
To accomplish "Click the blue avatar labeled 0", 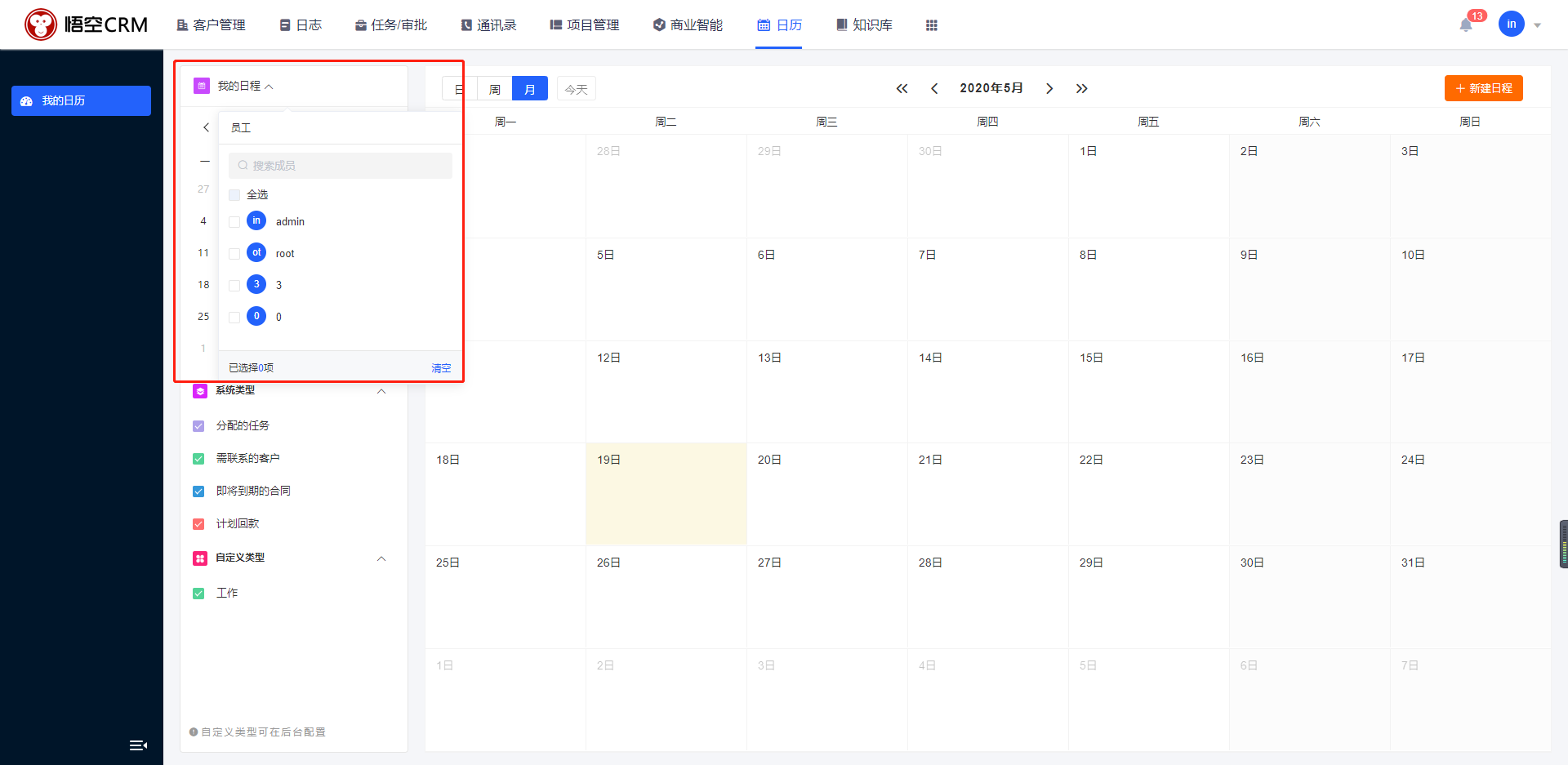I will (256, 316).
